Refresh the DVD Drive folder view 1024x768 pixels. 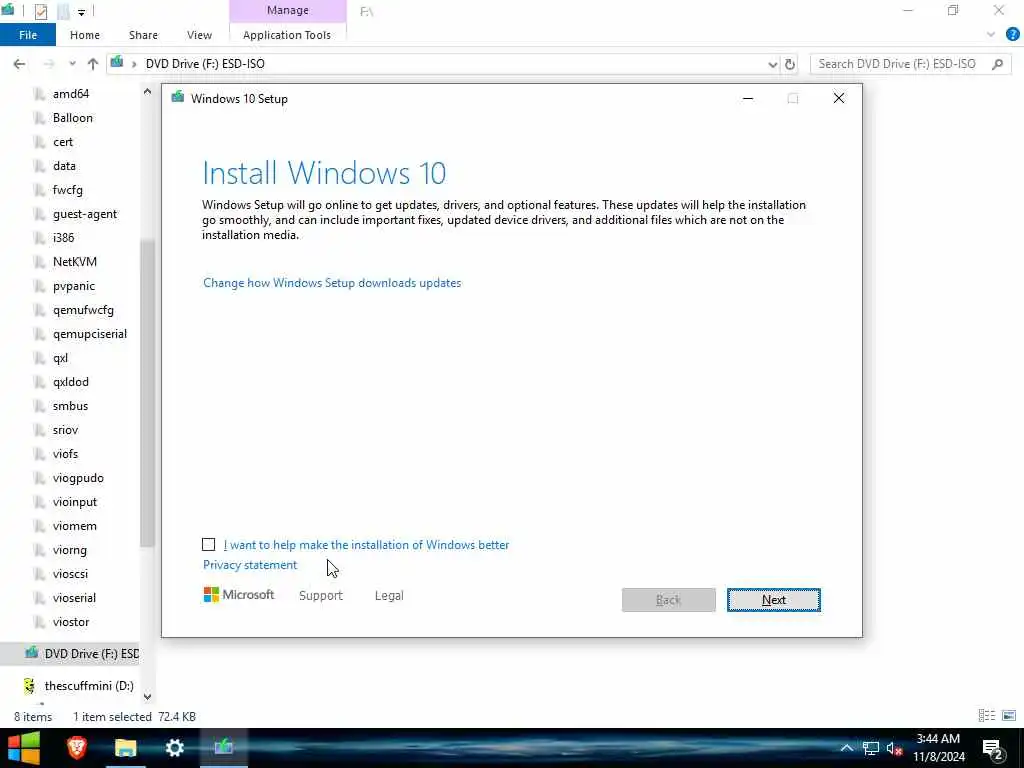[x=790, y=64]
